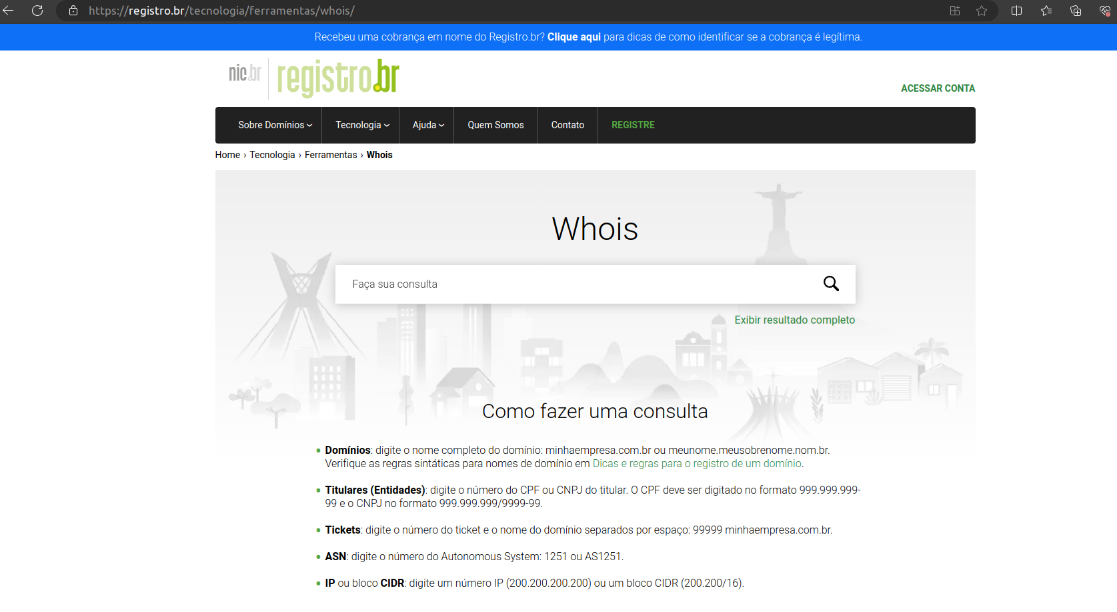Click 'Exibir resultado completo' link
The image size is (1117, 612).
click(x=794, y=320)
